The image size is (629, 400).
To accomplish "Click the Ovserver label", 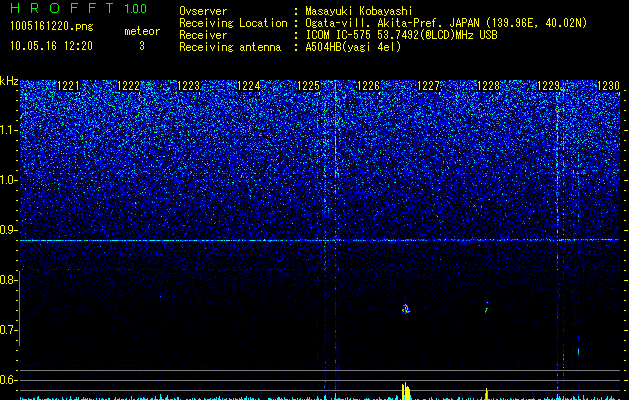I will coord(203,11).
